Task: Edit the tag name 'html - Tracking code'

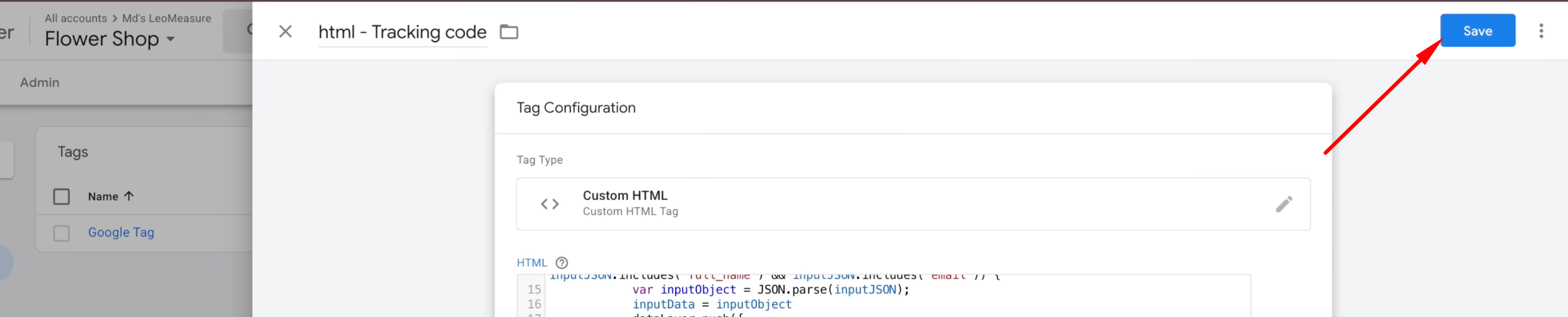Action: (402, 32)
